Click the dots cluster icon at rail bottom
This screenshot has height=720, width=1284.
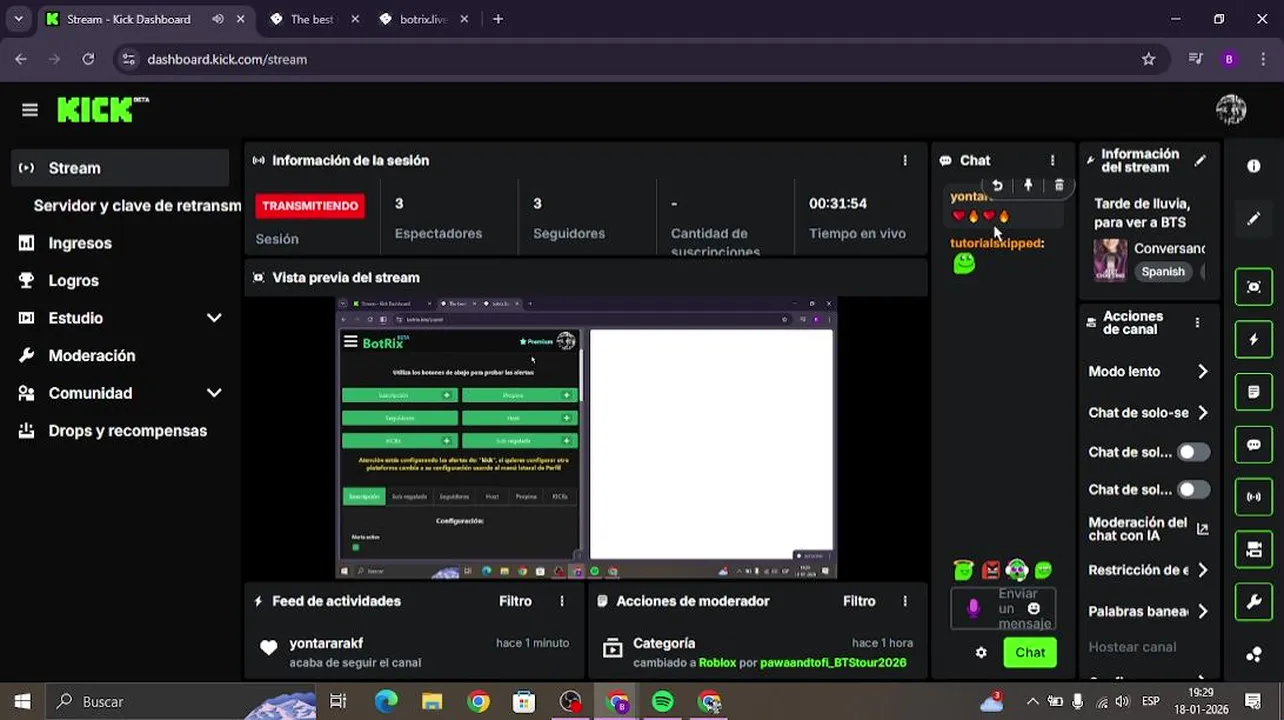(1254, 655)
